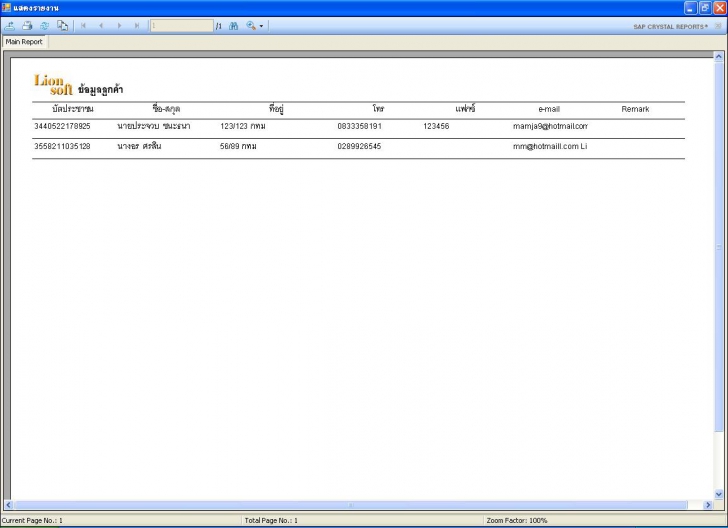Click the Total Page No. status entry

click(271, 521)
